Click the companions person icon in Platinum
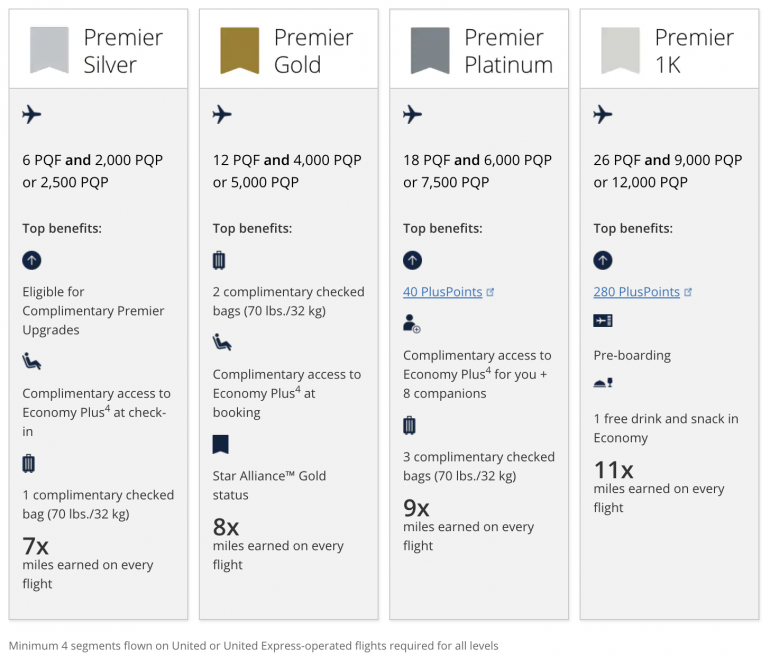The image size is (770, 656). (x=411, y=323)
